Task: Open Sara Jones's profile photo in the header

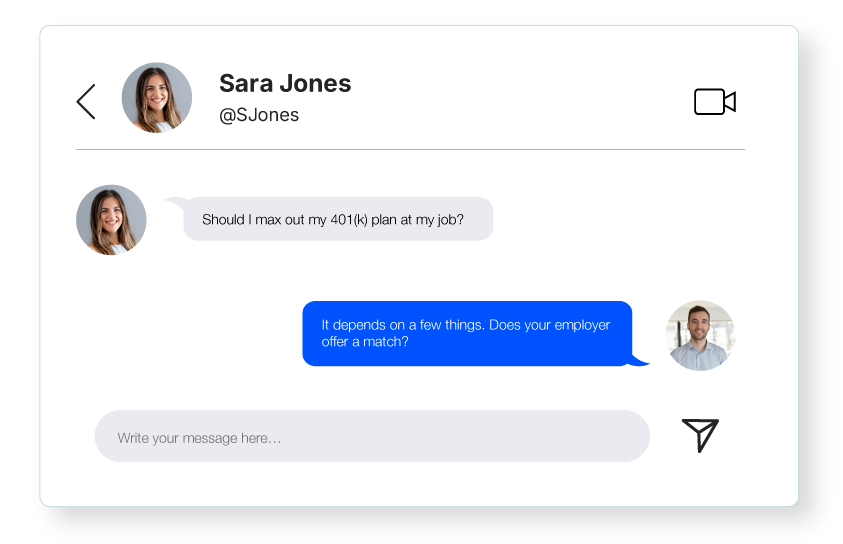Action: pos(157,98)
